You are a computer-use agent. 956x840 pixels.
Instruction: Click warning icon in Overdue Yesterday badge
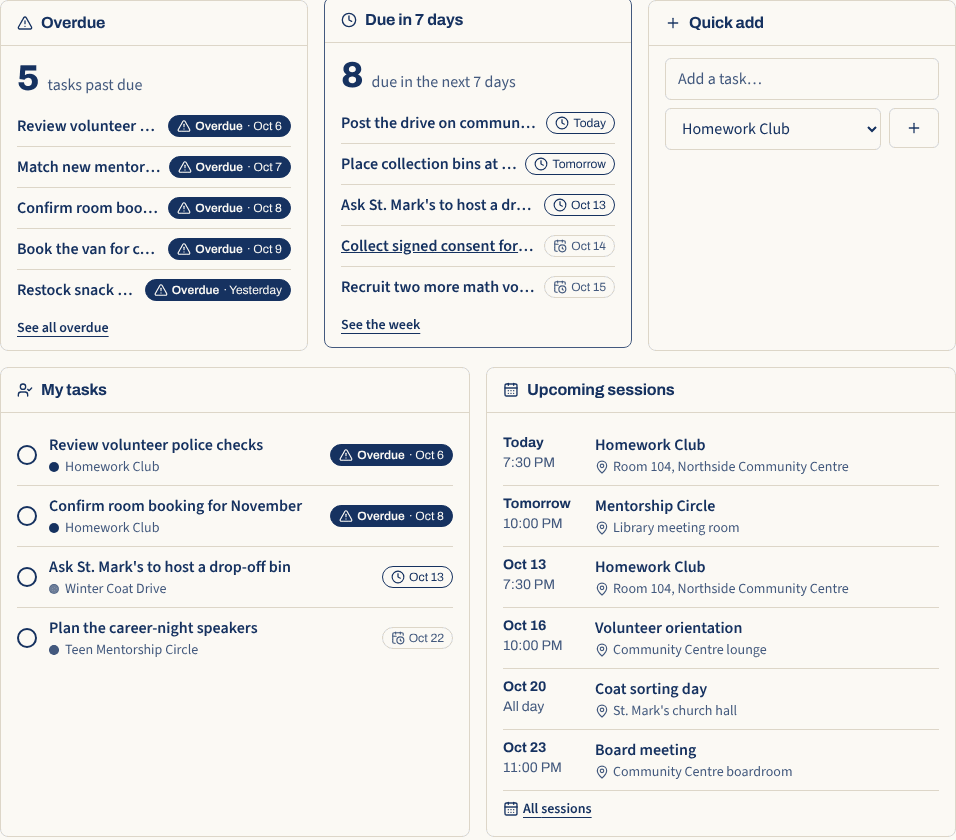[x=161, y=290]
